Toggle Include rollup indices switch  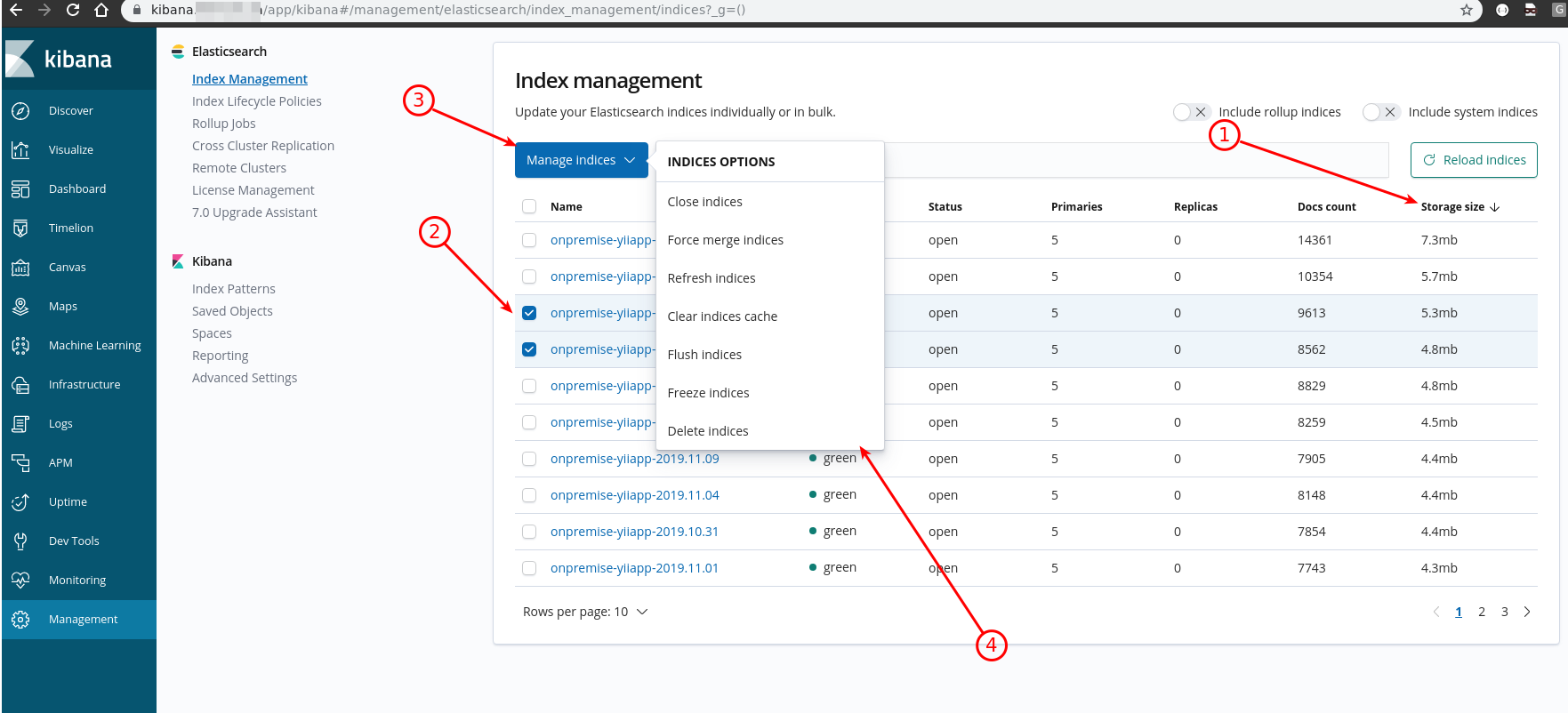coord(1191,112)
